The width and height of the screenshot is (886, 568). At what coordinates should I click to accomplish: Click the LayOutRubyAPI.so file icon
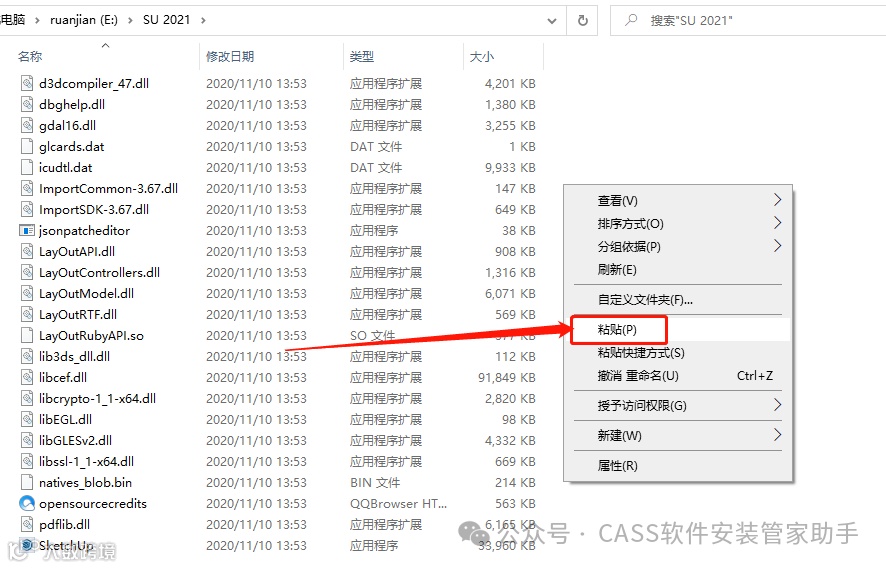pos(27,336)
